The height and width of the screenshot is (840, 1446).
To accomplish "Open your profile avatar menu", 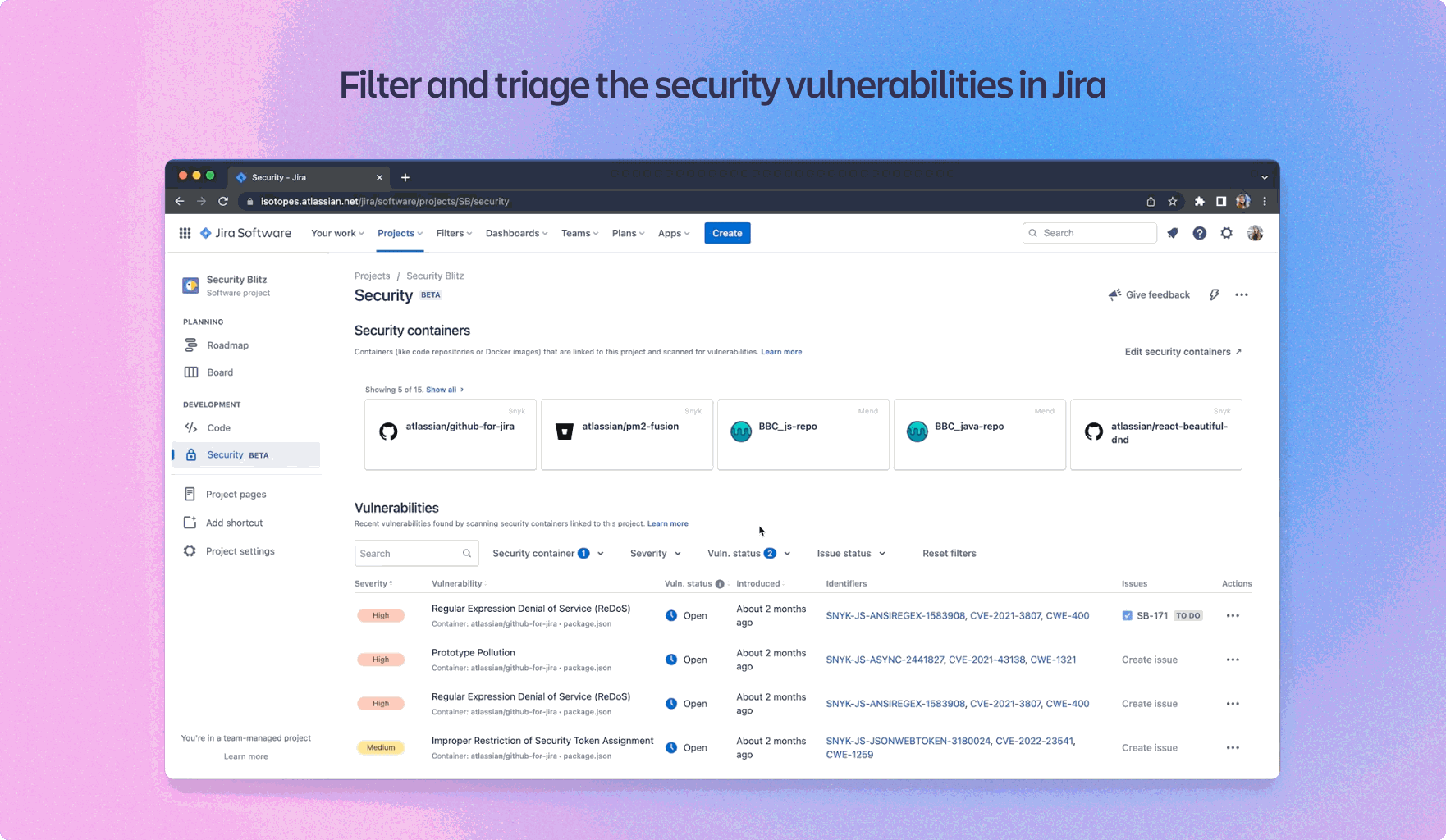I will point(1254,233).
